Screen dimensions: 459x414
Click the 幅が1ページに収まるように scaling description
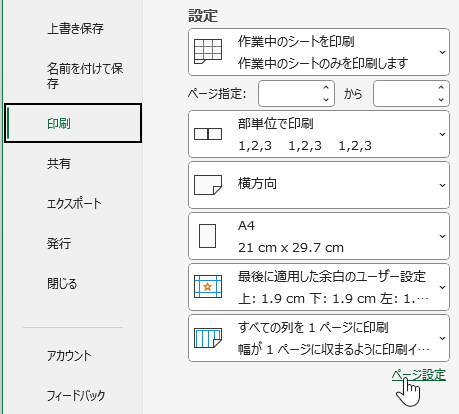pos(334,350)
